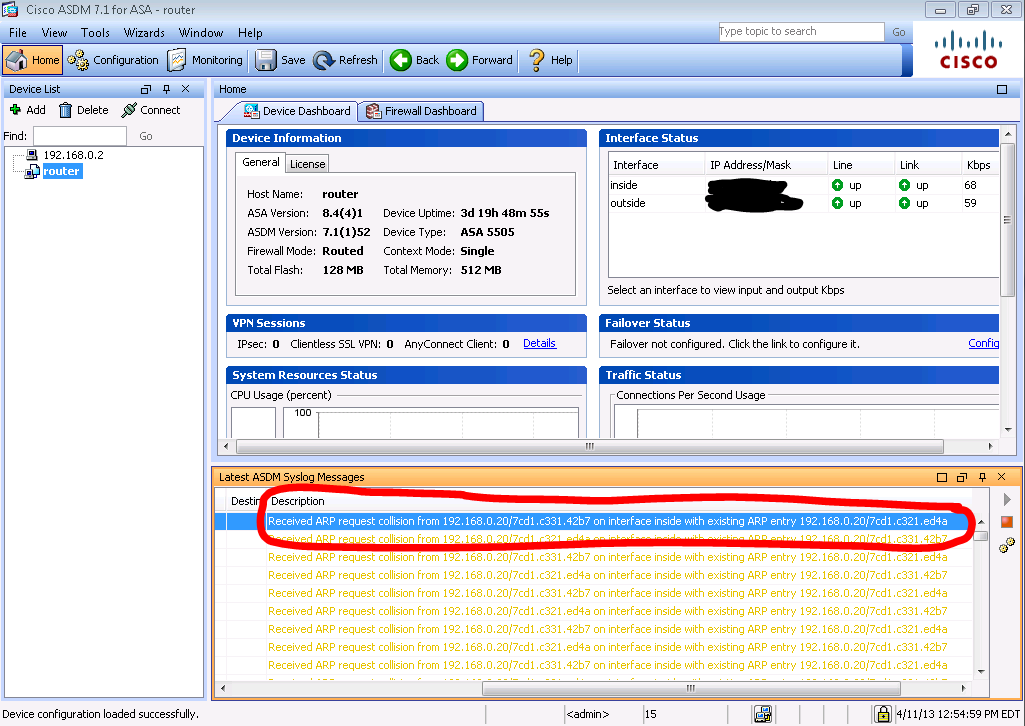Open VPN Sessions Details link

tap(539, 343)
